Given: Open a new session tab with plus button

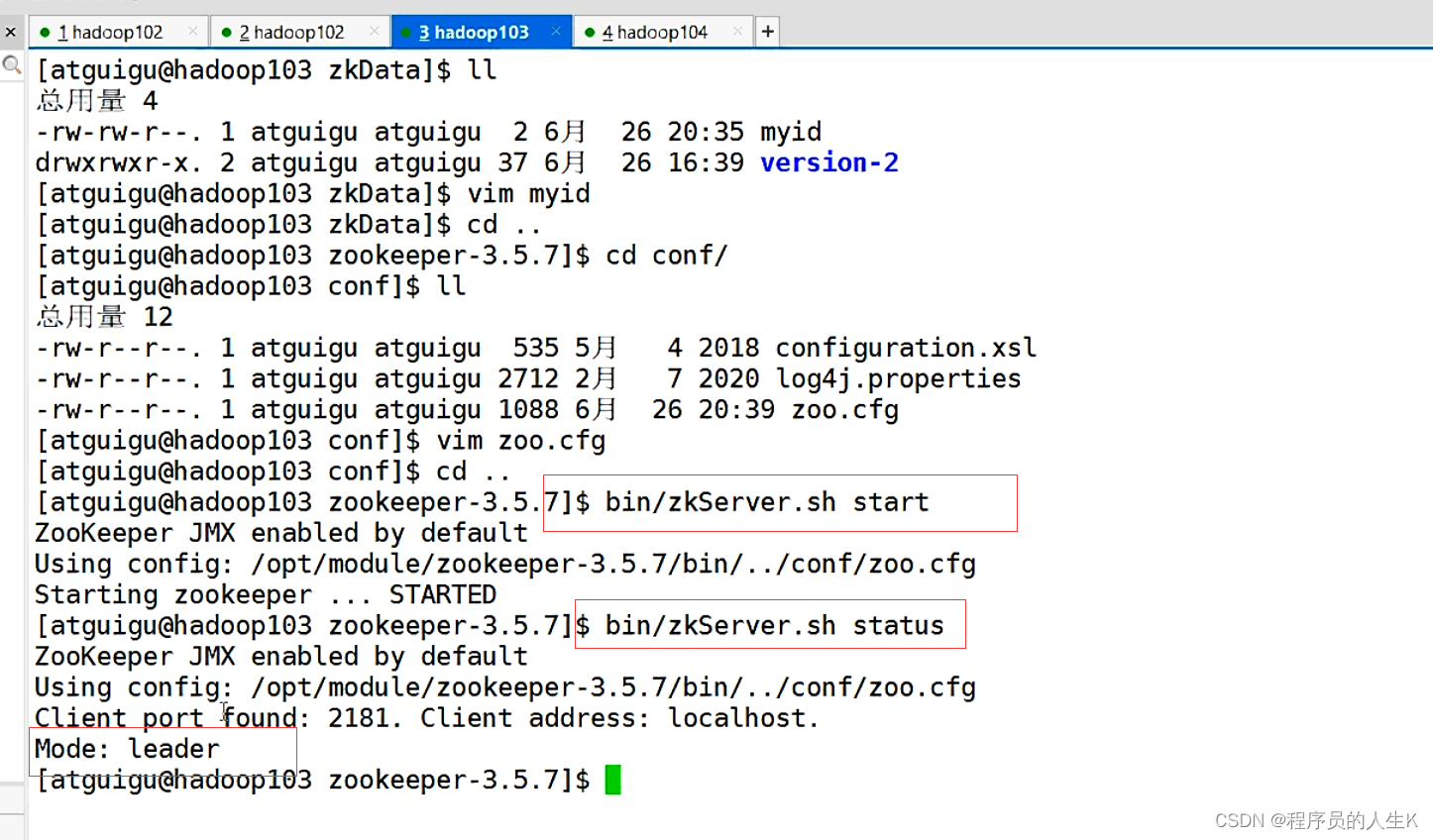Looking at the screenshot, I should click(x=767, y=32).
